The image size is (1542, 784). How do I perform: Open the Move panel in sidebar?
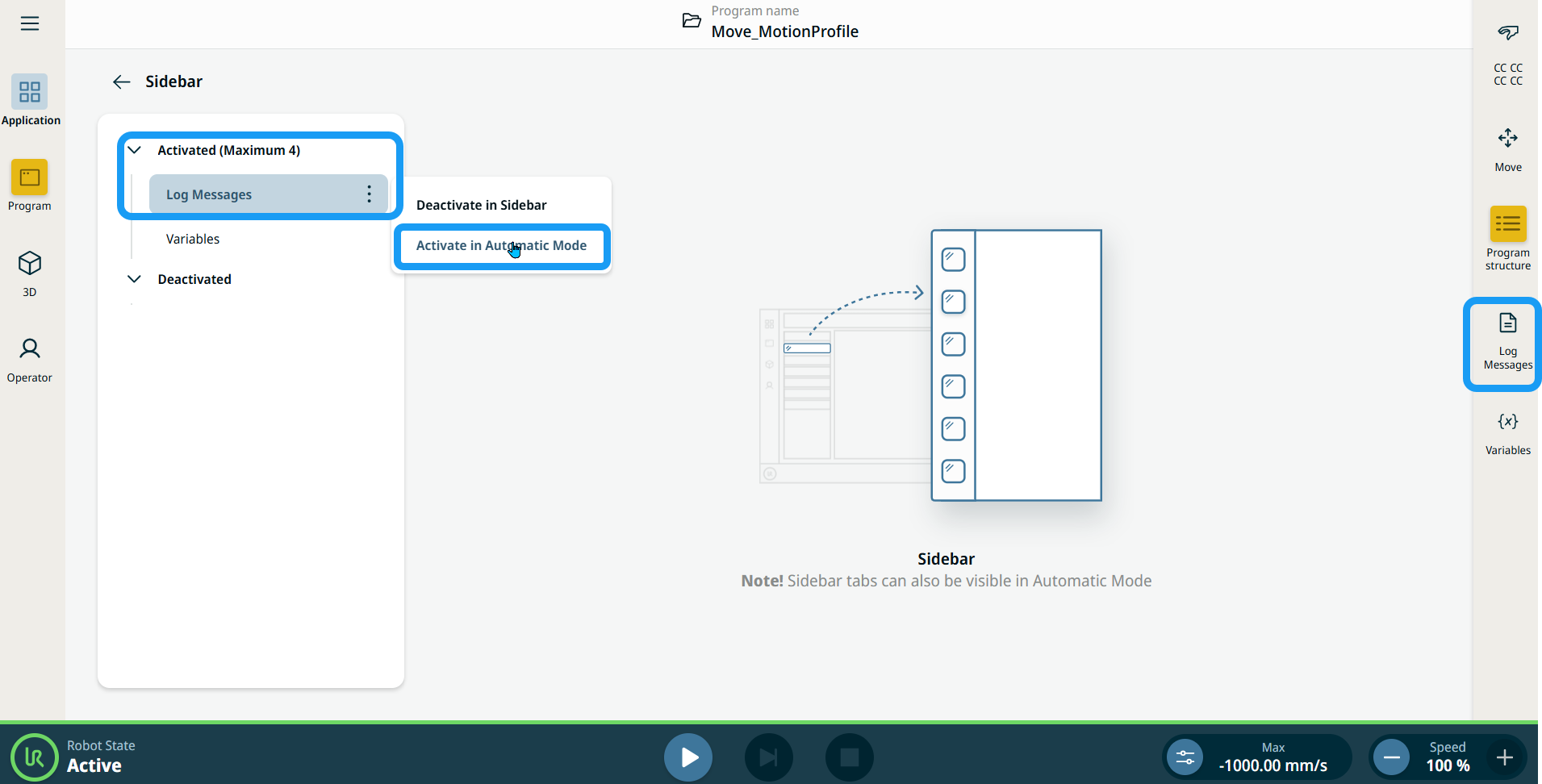pos(1507,149)
